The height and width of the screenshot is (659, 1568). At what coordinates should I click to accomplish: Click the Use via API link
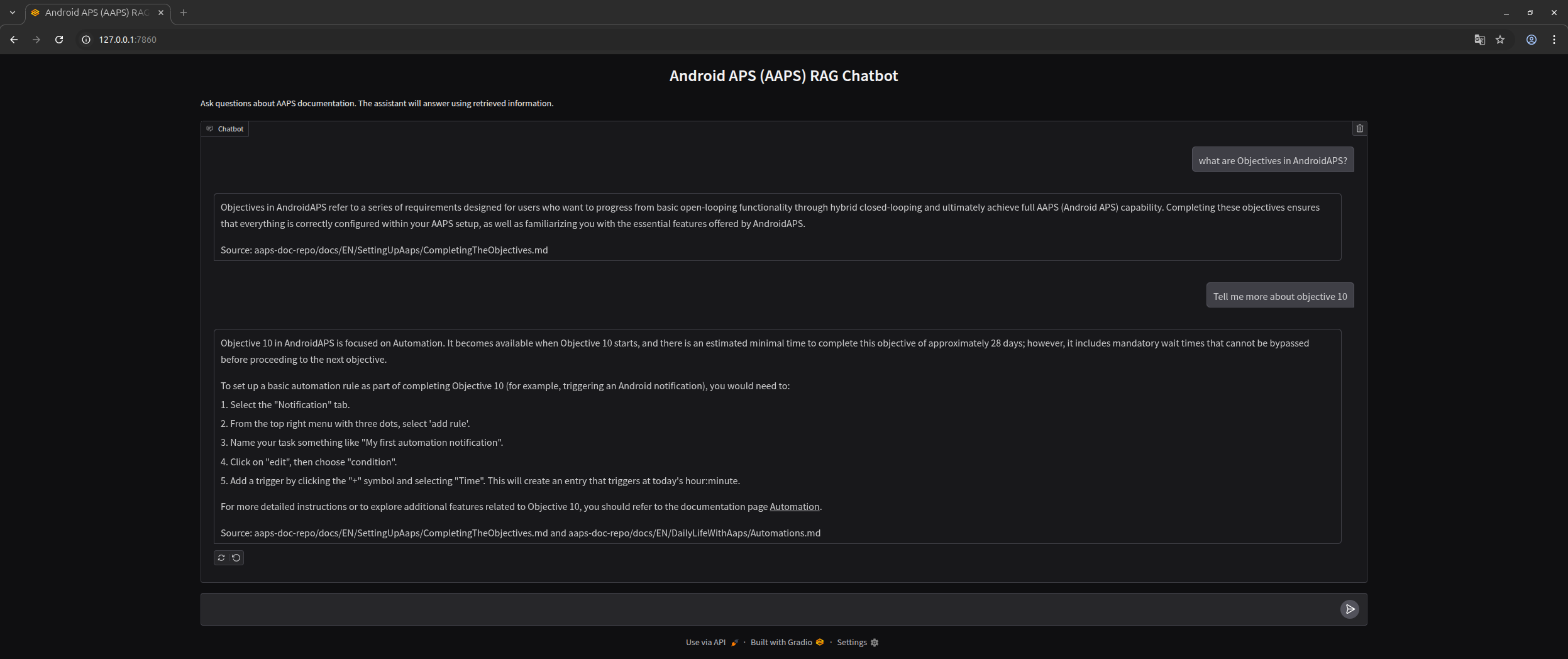pos(704,643)
